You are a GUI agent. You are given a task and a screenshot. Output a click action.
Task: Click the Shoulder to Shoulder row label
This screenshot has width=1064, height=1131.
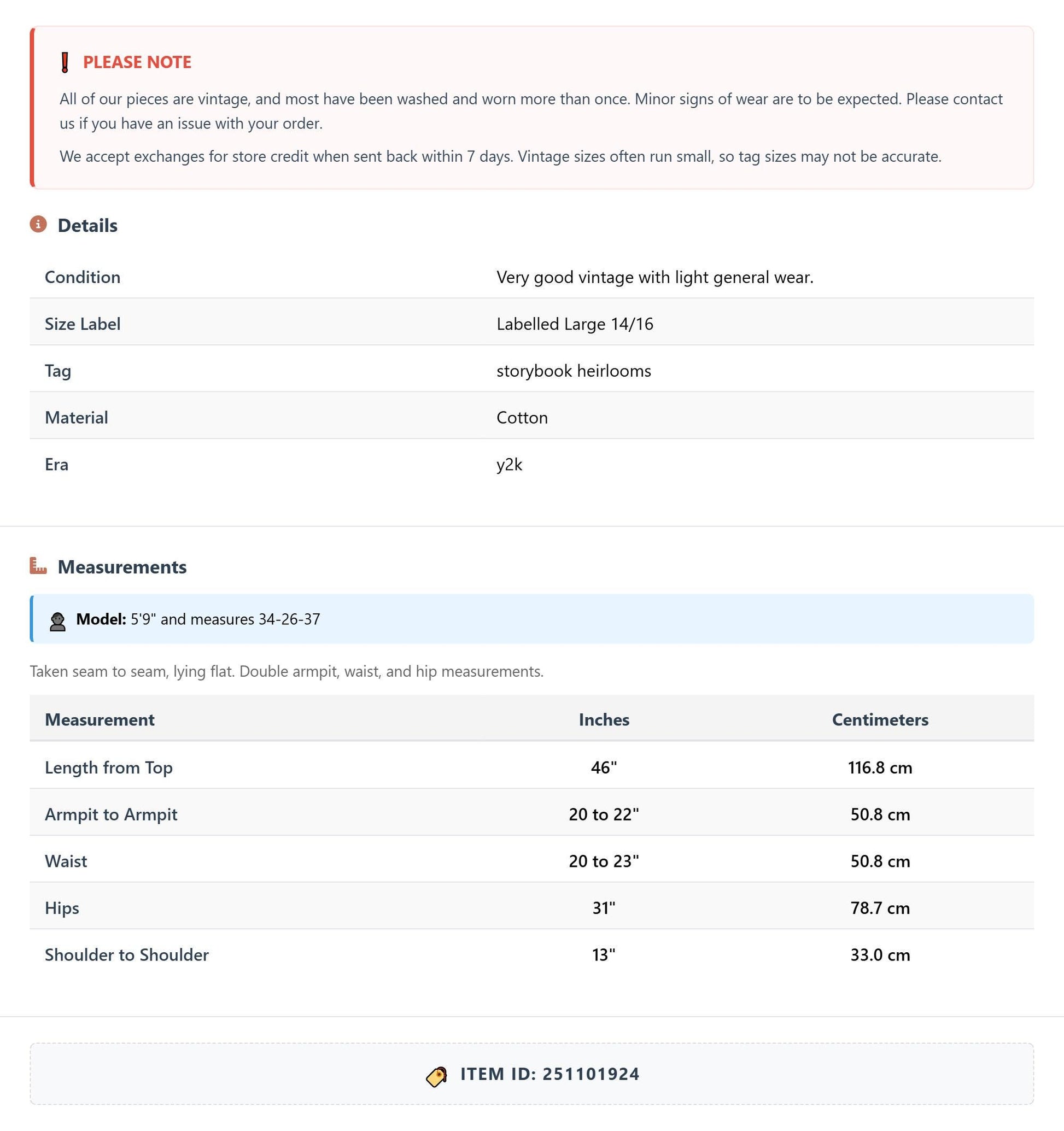[x=127, y=954]
